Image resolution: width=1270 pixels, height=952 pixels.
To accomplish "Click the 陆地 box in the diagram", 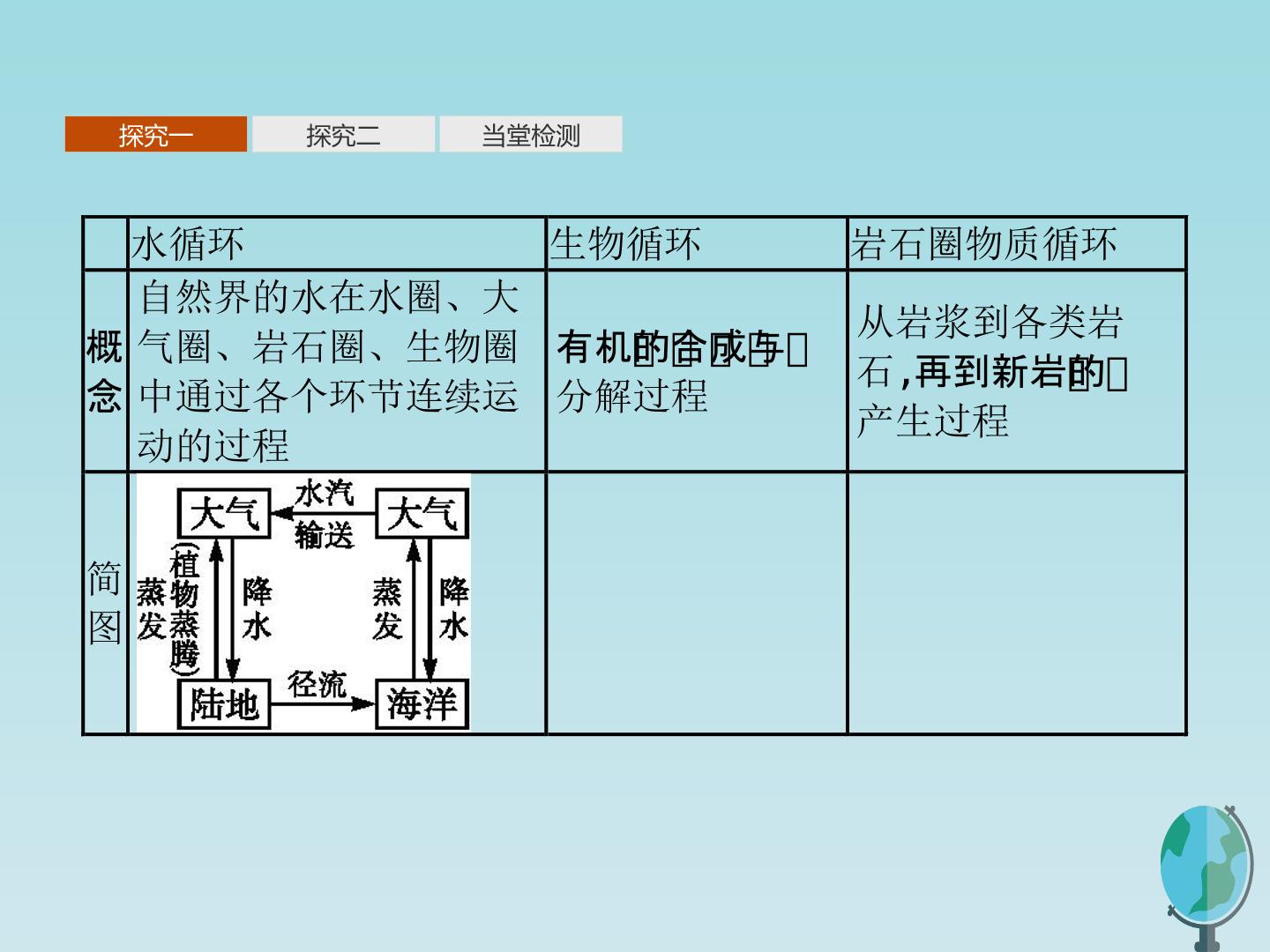I will click(224, 703).
